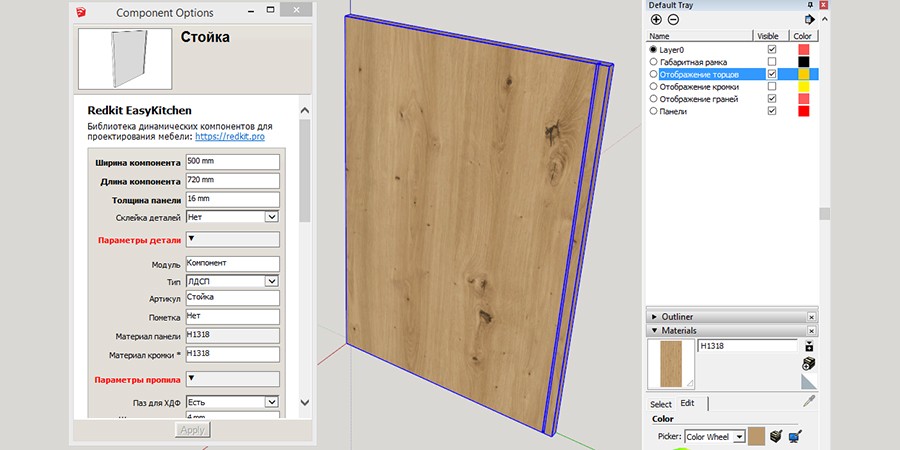Set Панели as the active layer
The height and width of the screenshot is (450, 900).
(654, 111)
